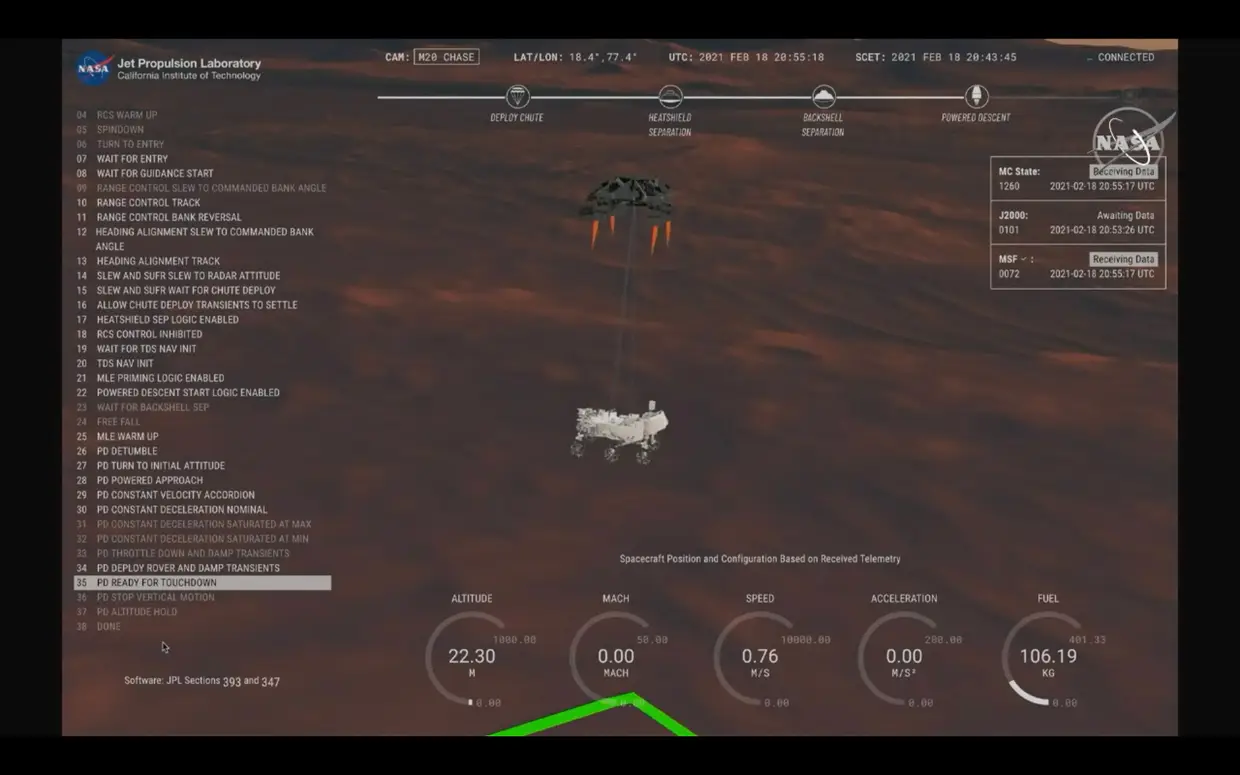Select the rover model in the scene

point(620,431)
